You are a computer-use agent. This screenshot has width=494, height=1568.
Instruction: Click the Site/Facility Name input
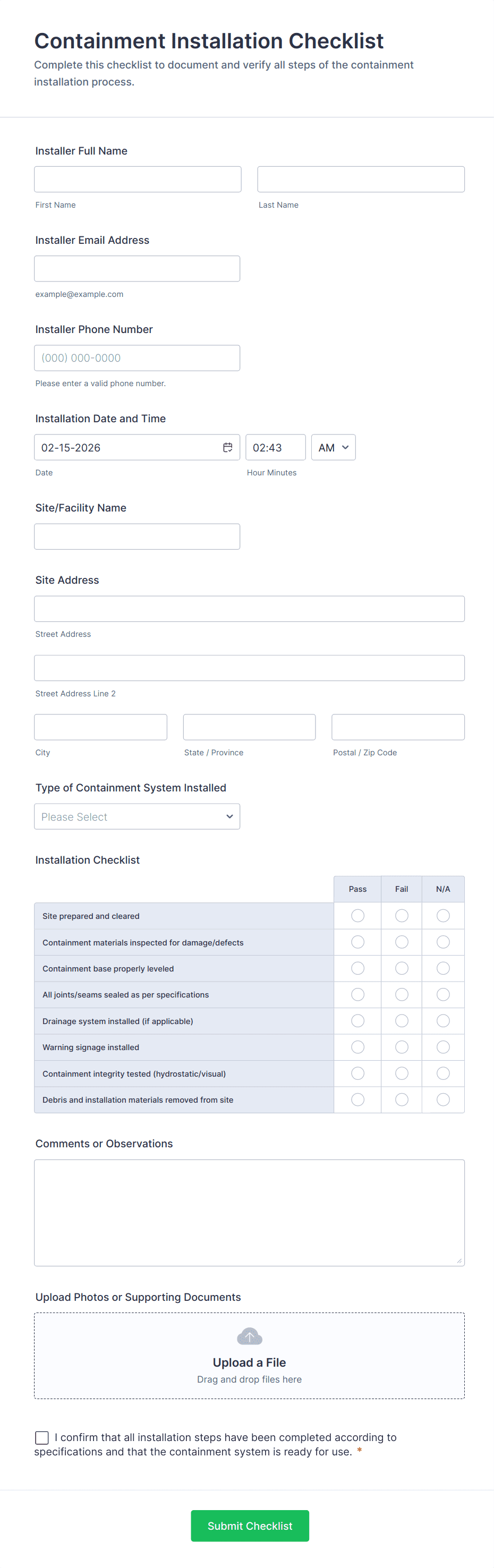[x=137, y=536]
